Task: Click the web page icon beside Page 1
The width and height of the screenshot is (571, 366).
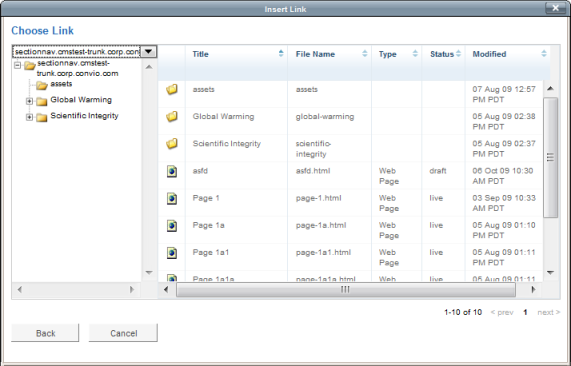Action: coord(172,198)
